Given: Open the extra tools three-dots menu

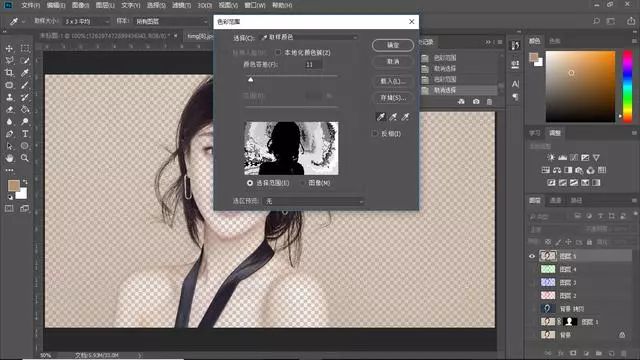Looking at the screenshot, I should 9,170.
